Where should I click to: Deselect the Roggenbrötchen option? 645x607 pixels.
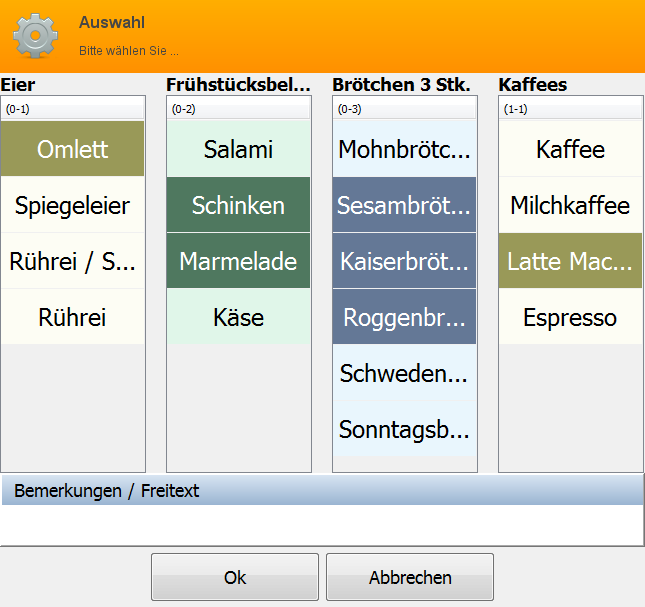pyautogui.click(x=404, y=318)
